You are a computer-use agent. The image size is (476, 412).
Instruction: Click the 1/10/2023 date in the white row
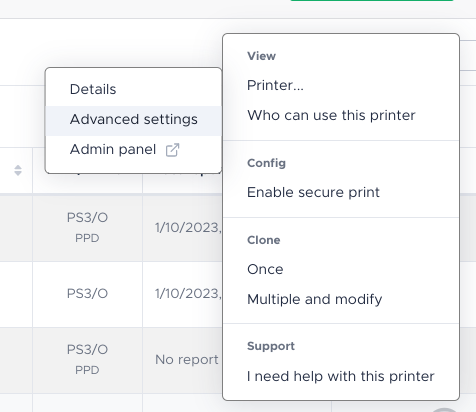point(188,294)
